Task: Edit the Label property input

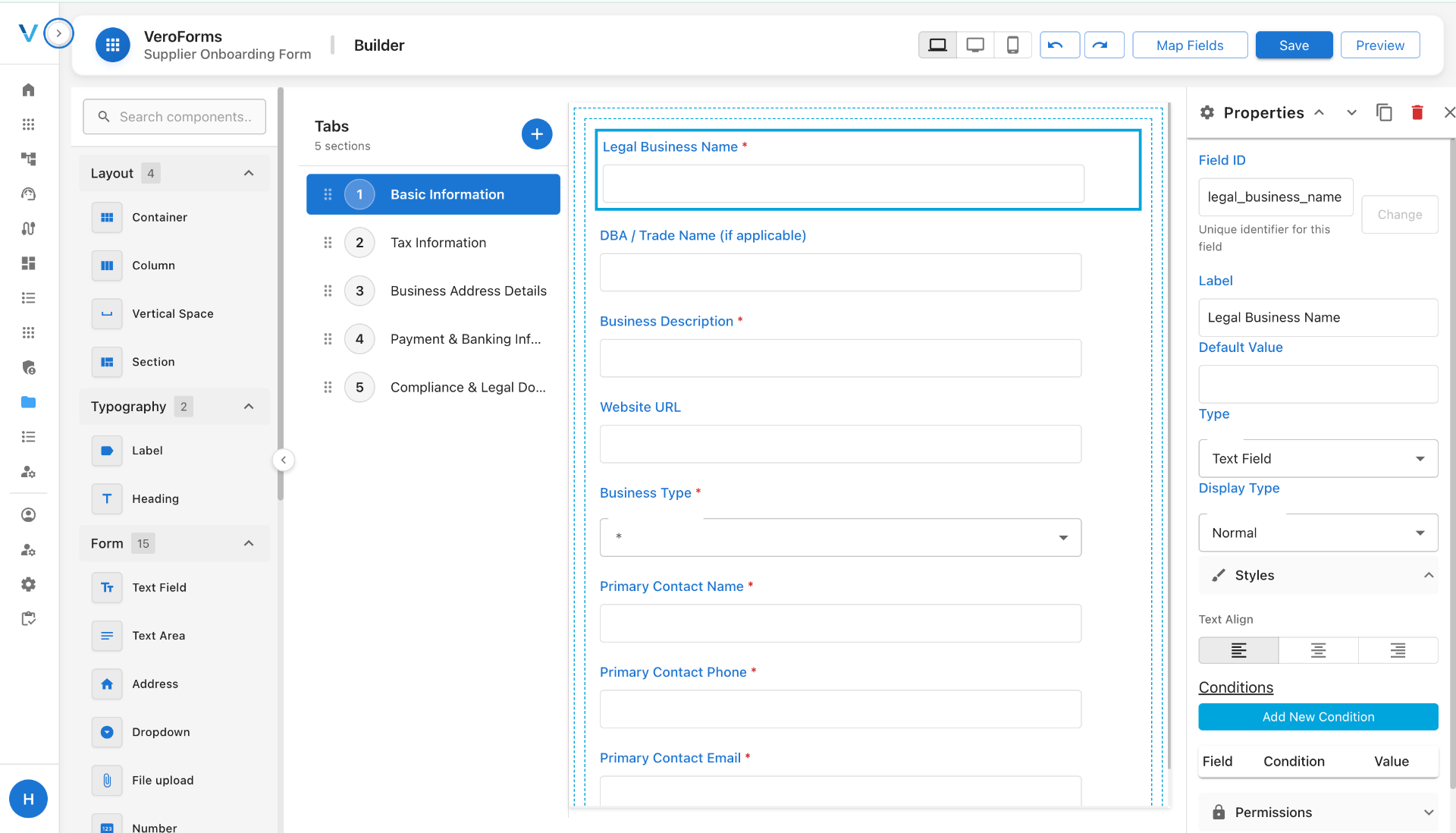Action: click(x=1318, y=318)
